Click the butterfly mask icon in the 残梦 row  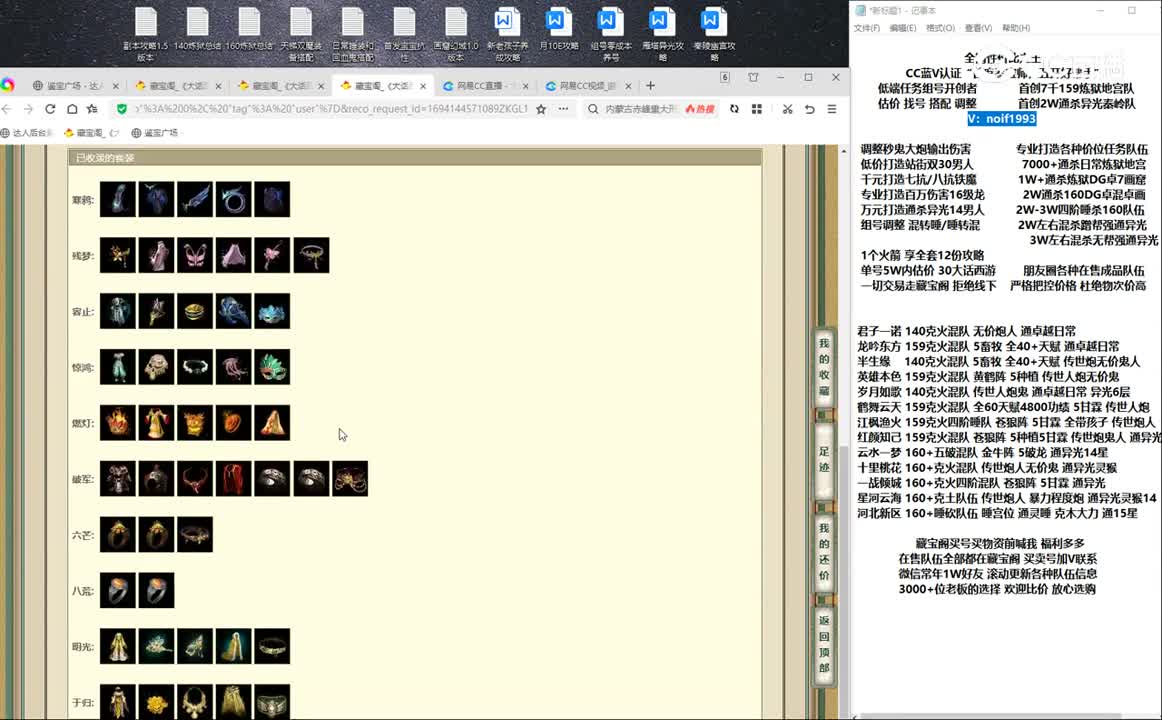point(195,255)
